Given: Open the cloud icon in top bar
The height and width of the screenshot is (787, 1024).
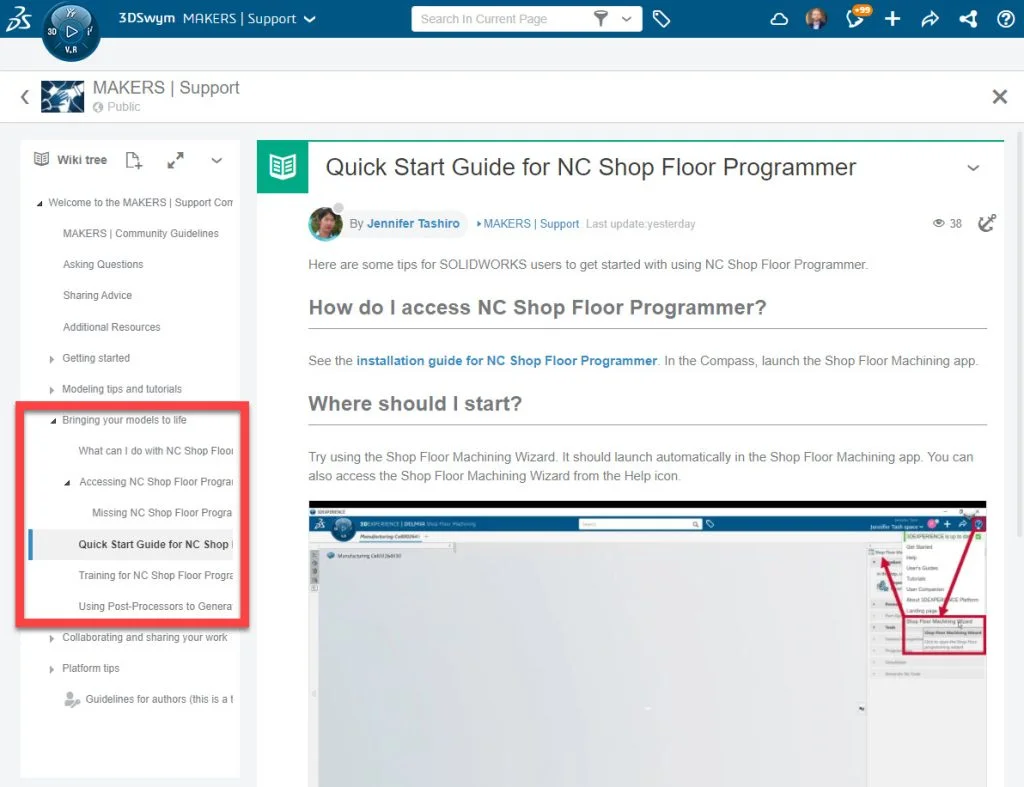Looking at the screenshot, I should click(779, 19).
